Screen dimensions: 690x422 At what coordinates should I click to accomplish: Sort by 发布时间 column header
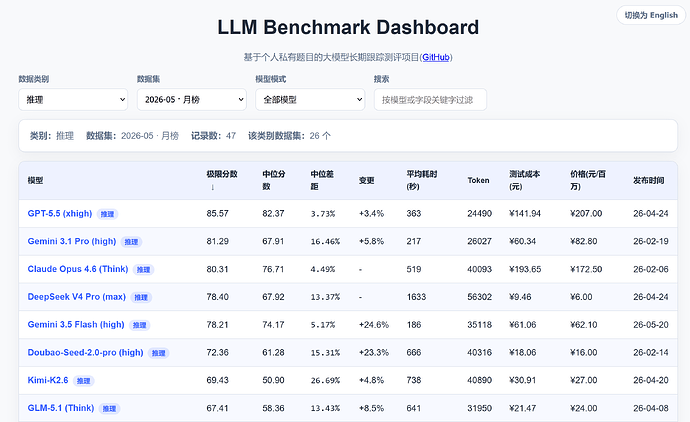click(x=649, y=180)
